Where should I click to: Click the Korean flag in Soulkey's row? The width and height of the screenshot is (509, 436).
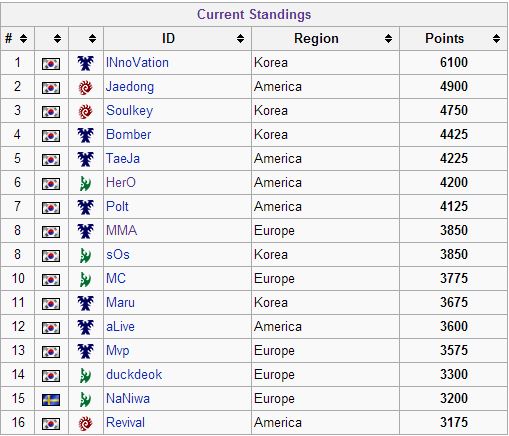point(51,111)
